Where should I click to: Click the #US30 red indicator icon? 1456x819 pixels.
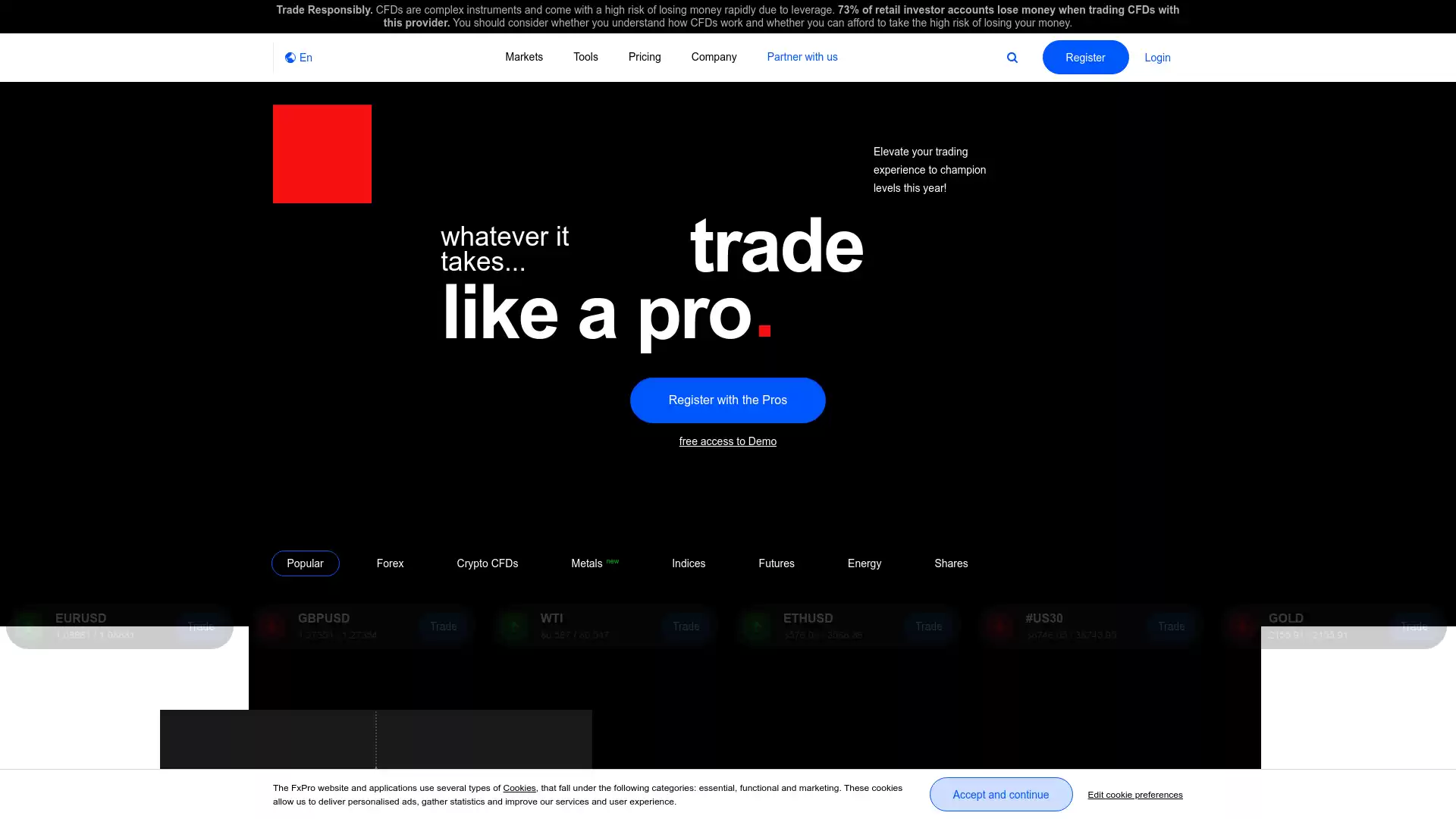coord(999,625)
